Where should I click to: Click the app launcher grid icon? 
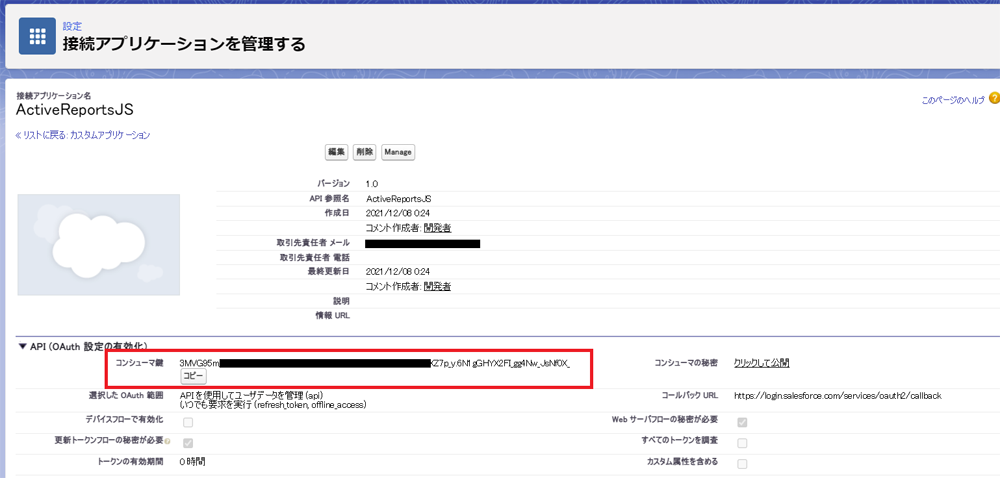[x=37, y=36]
